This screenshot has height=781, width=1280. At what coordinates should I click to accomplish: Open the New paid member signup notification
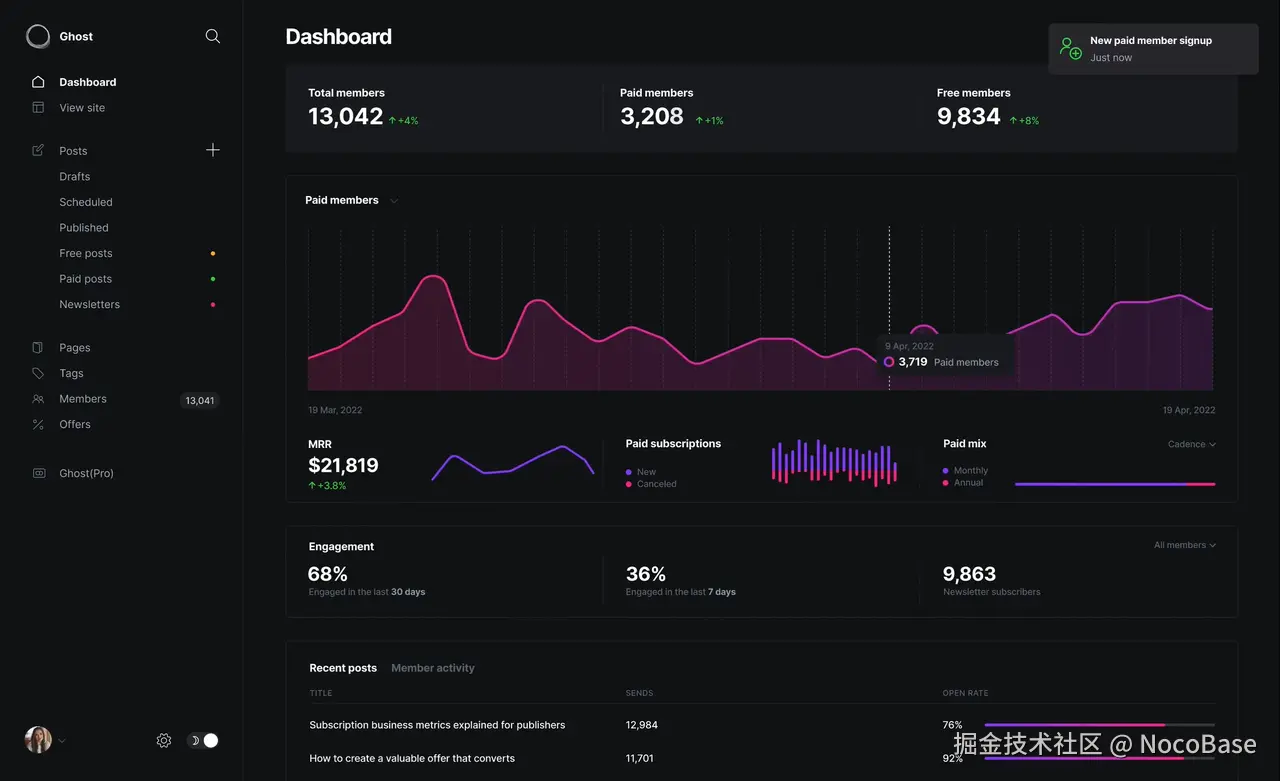click(x=1153, y=49)
